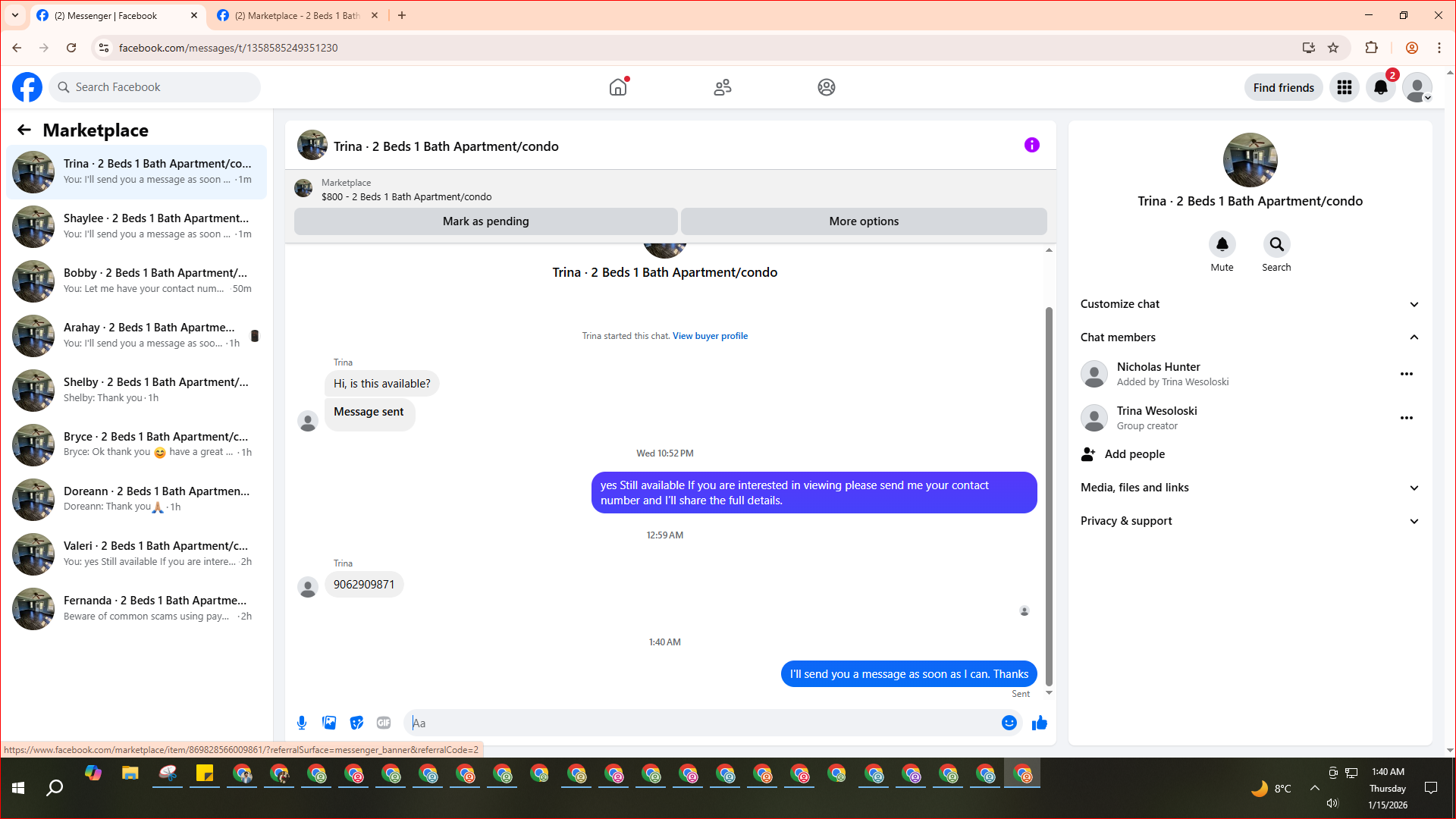The image size is (1456, 819).
Task: Click the Mark as pending button
Action: pyautogui.click(x=485, y=221)
